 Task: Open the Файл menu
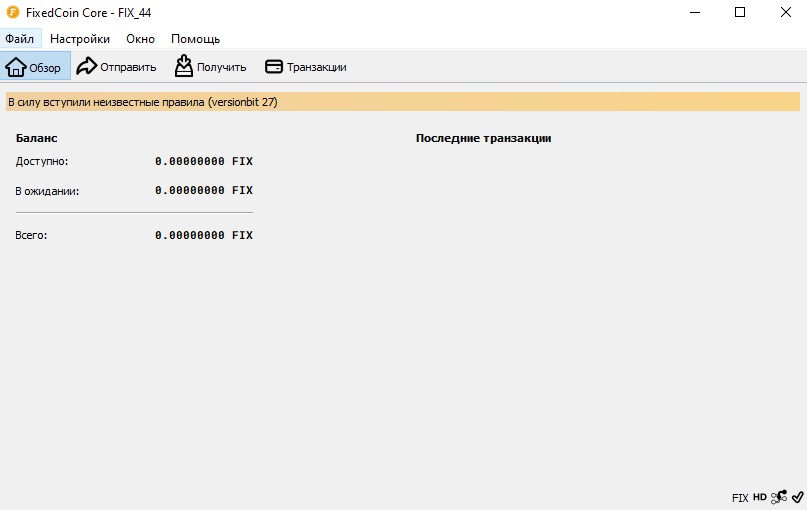pyautogui.click(x=20, y=39)
